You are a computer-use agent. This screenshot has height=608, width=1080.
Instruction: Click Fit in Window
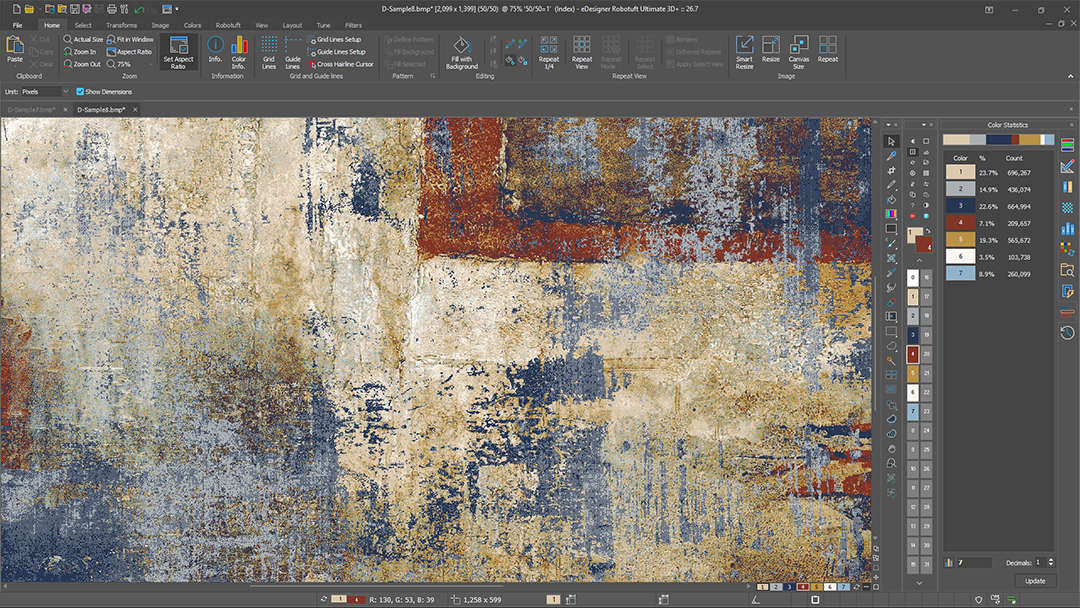coord(130,39)
